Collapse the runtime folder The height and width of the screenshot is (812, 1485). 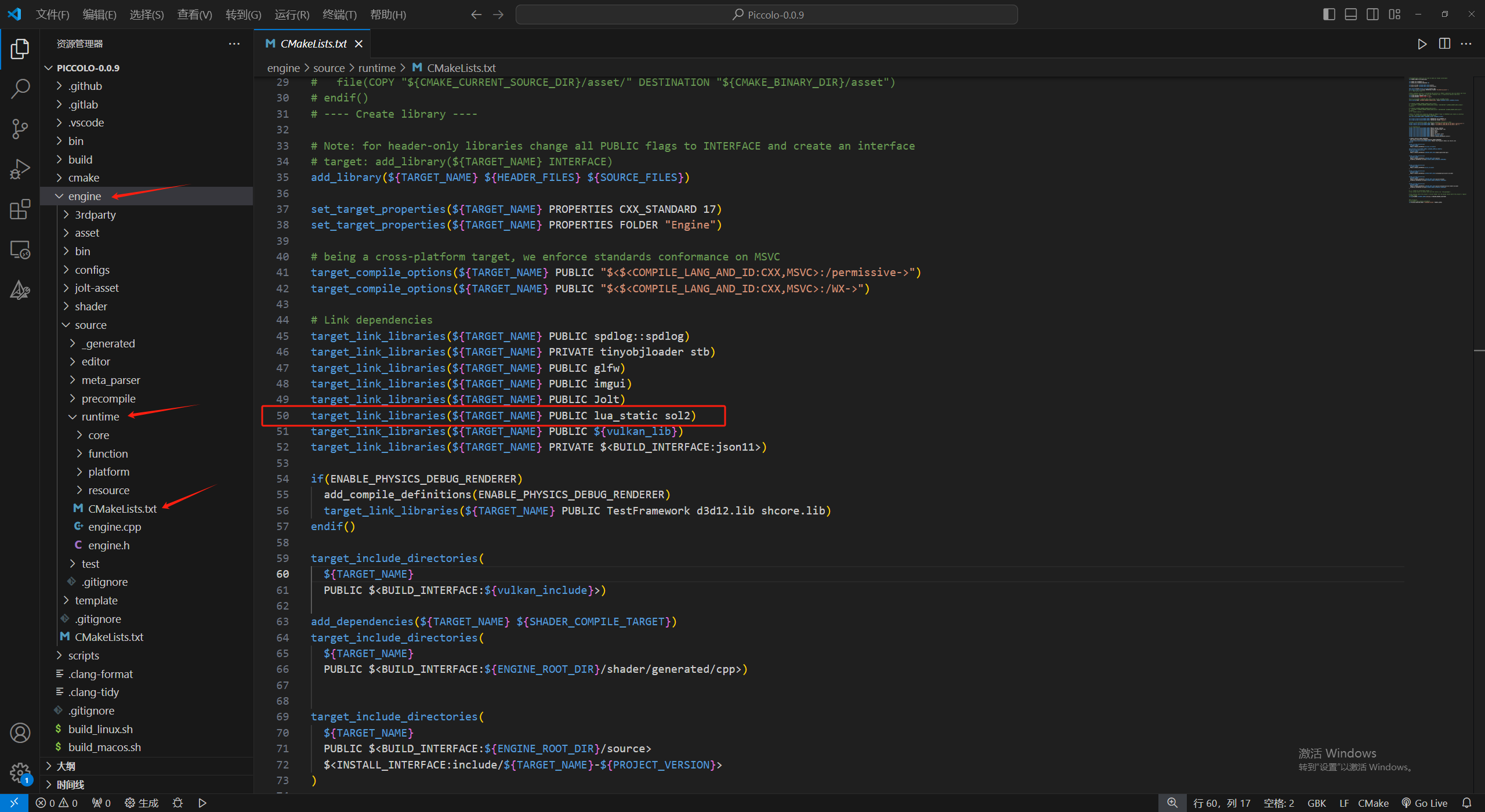[x=100, y=416]
